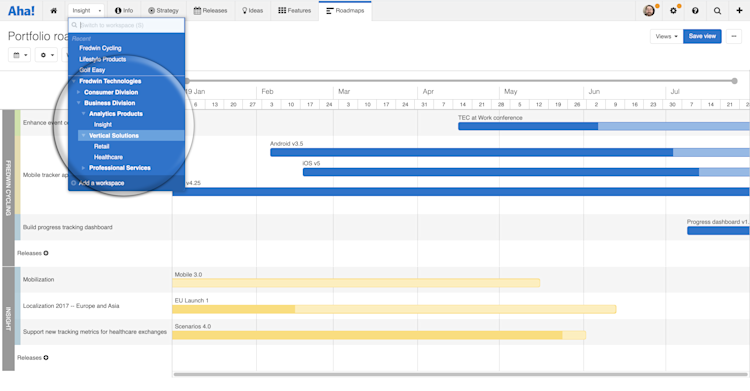The width and height of the screenshot is (750, 391).
Task: Select Retail workspace
Action: coord(101,146)
